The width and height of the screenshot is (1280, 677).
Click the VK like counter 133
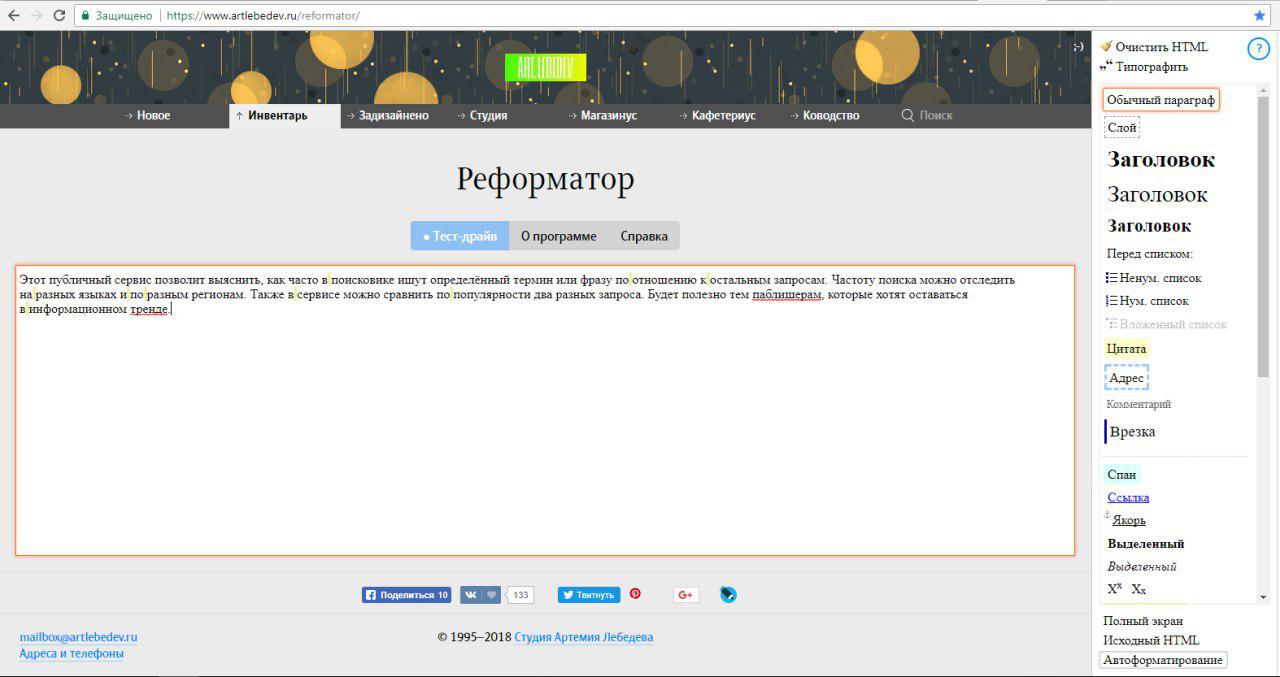click(520, 595)
